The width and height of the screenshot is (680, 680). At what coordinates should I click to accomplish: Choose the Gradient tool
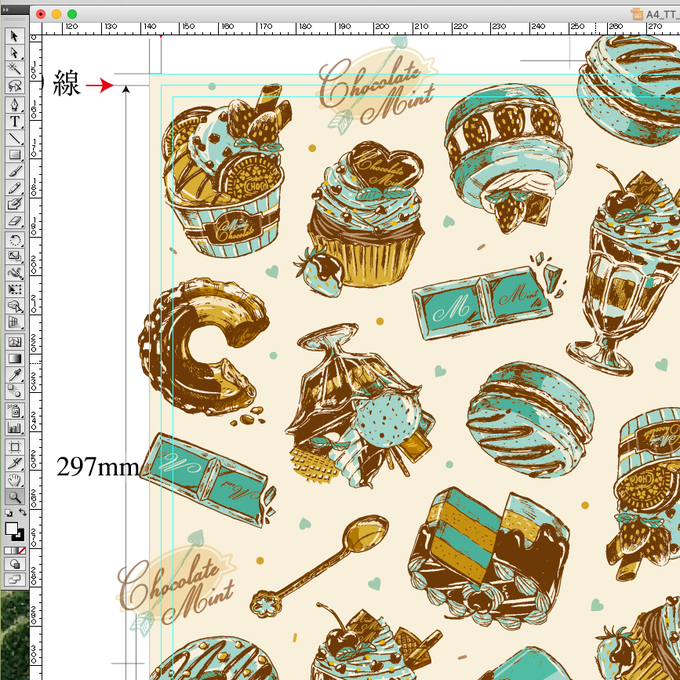[14, 358]
